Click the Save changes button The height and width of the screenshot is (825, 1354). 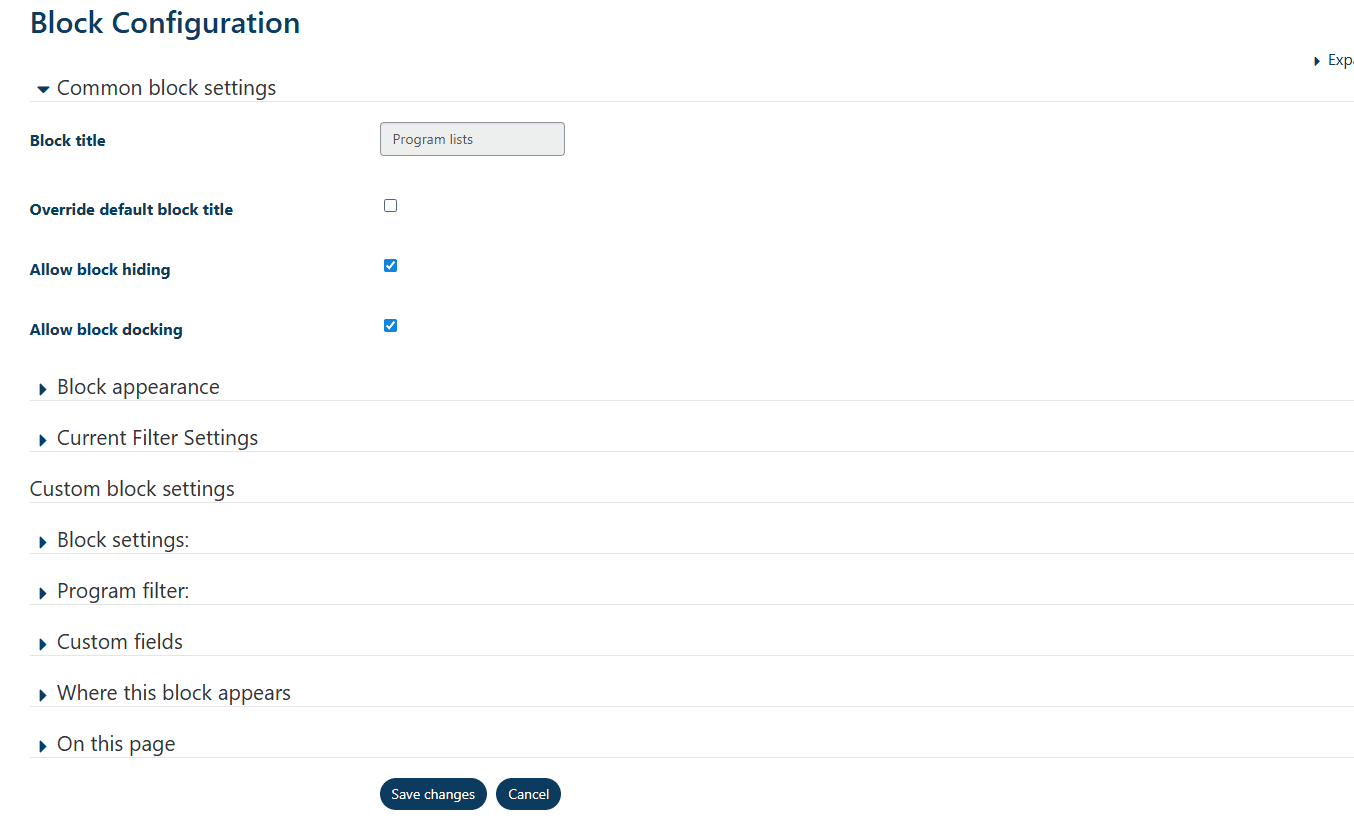tap(433, 793)
